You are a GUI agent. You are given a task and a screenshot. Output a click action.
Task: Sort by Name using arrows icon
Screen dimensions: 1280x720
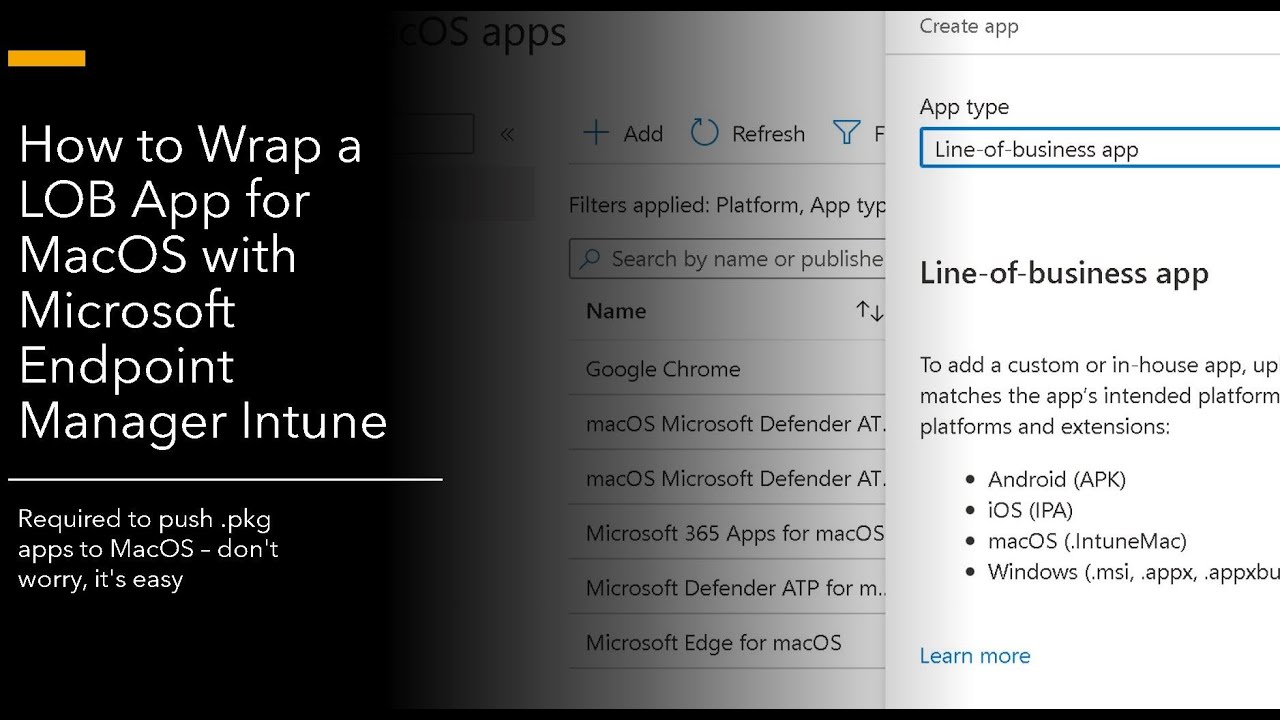coord(870,311)
